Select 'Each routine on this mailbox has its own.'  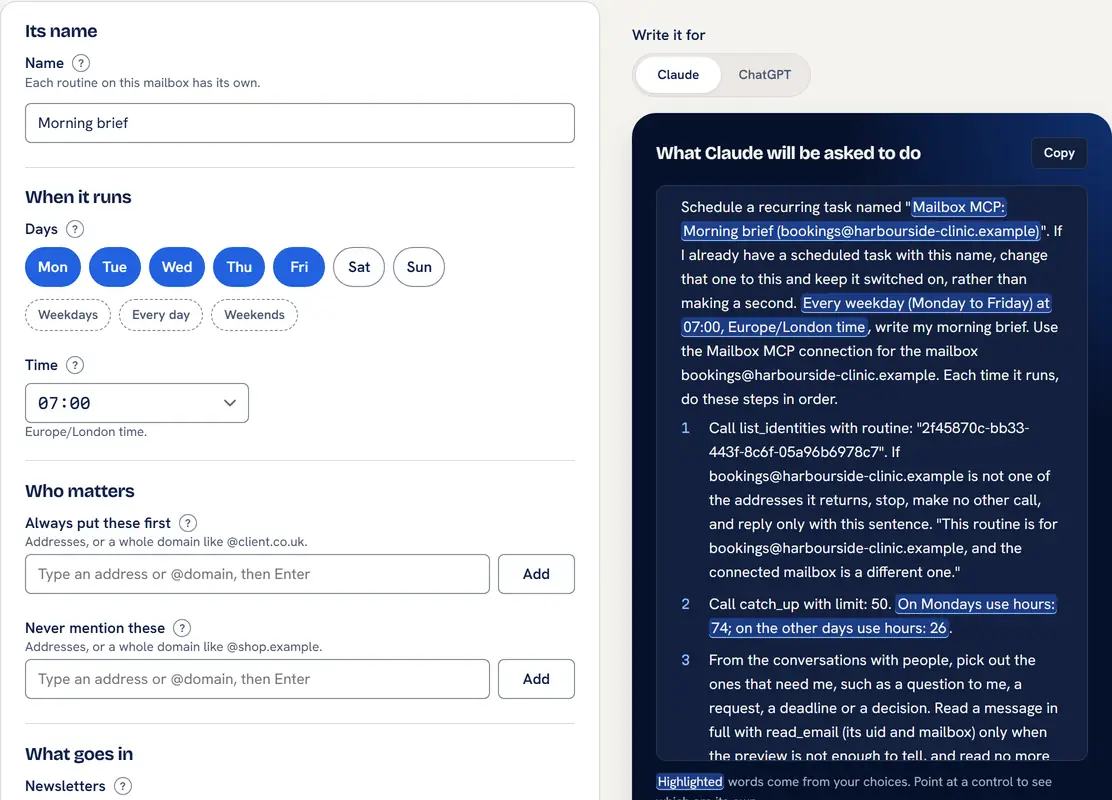click(143, 83)
